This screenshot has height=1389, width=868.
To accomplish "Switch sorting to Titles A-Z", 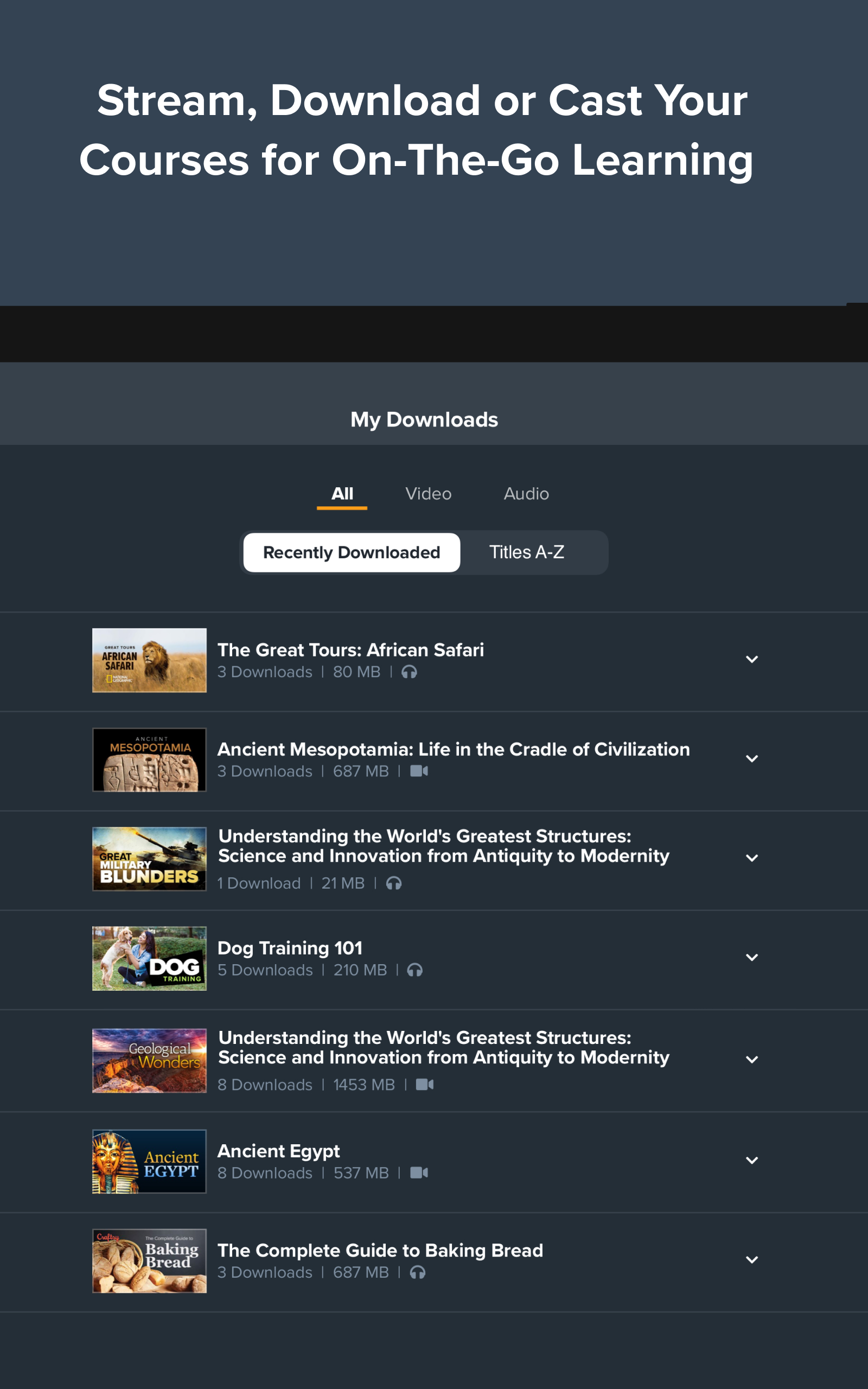I will (x=526, y=552).
